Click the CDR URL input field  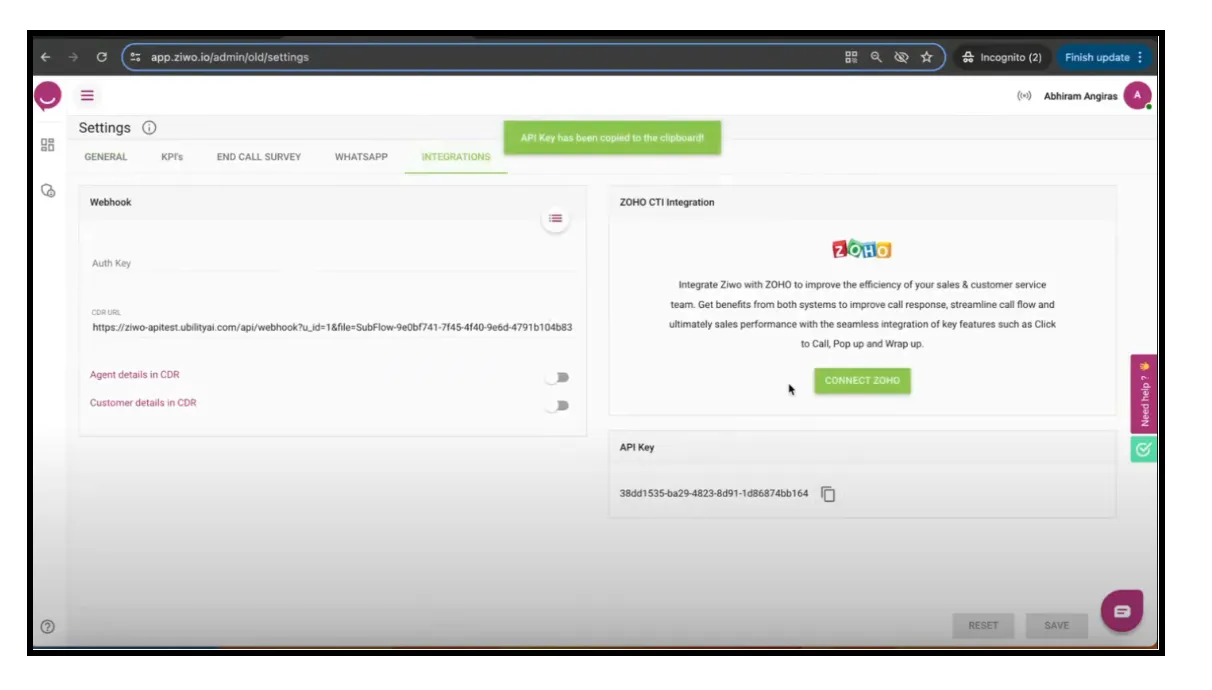tap(332, 327)
